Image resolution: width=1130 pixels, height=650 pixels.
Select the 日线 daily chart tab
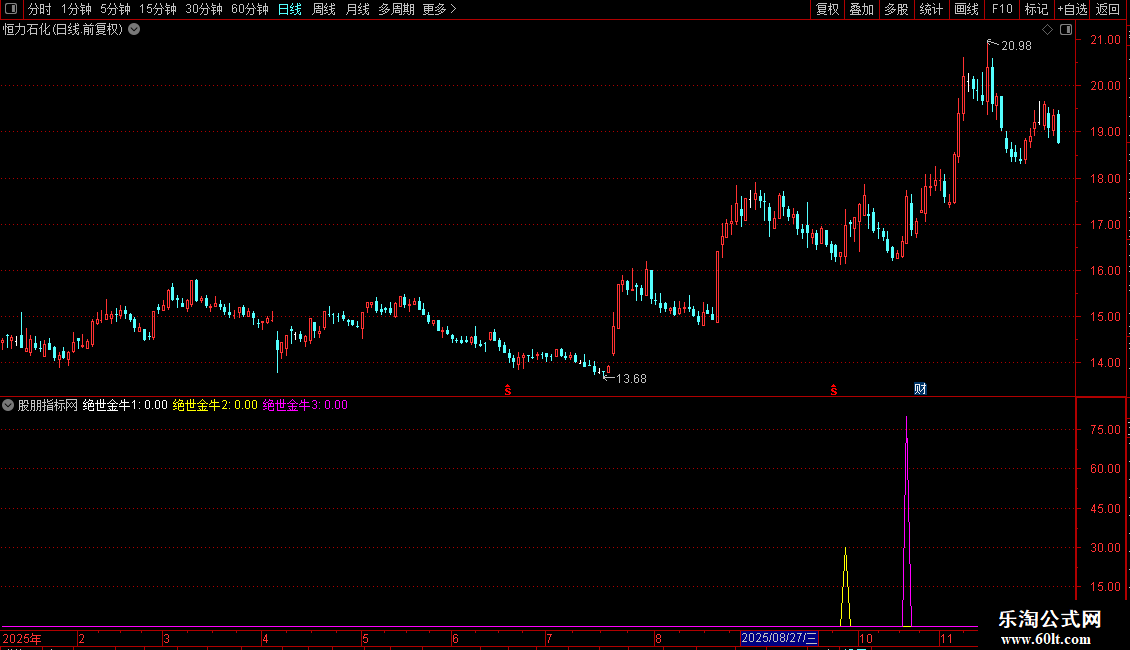pos(290,9)
